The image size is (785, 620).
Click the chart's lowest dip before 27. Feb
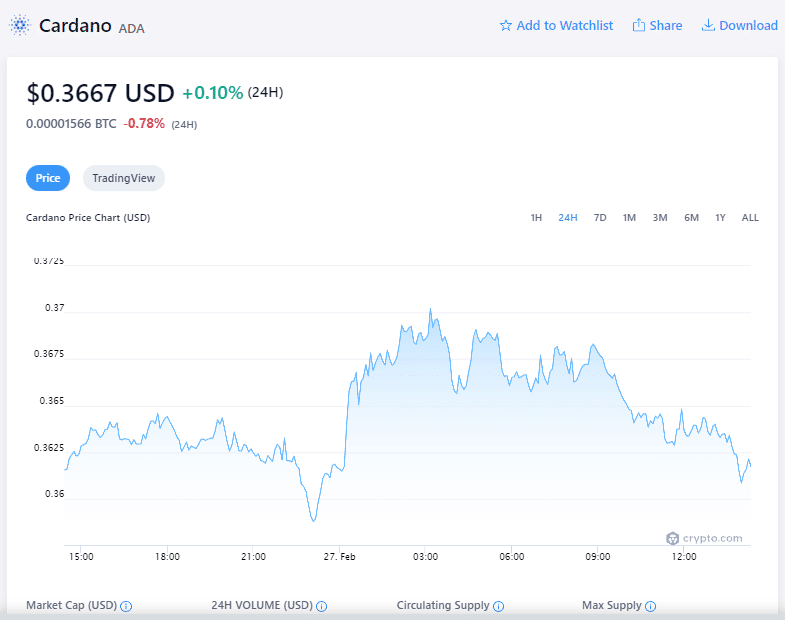(x=314, y=521)
